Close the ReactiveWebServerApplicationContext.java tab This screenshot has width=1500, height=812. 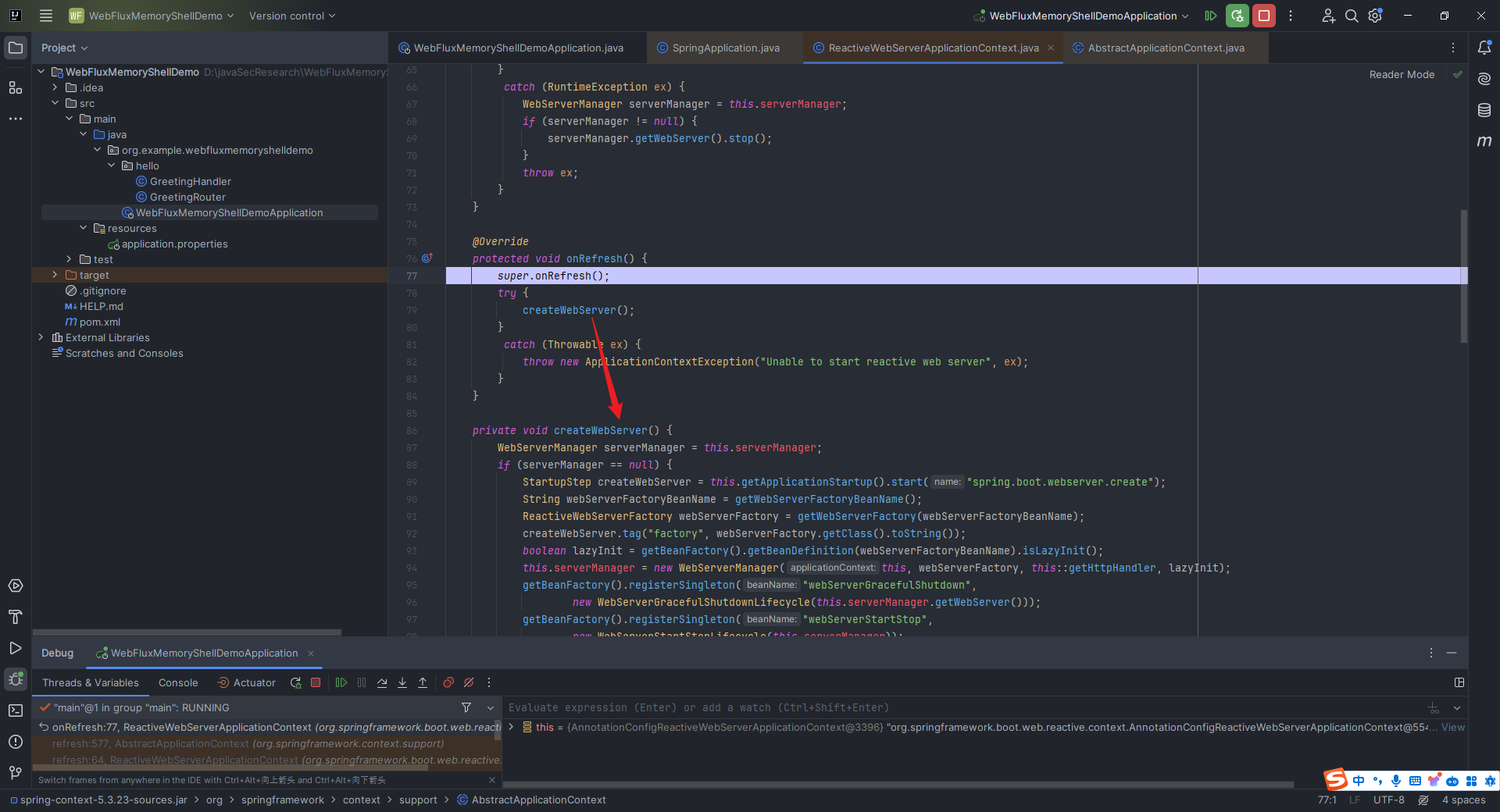click(x=1051, y=48)
